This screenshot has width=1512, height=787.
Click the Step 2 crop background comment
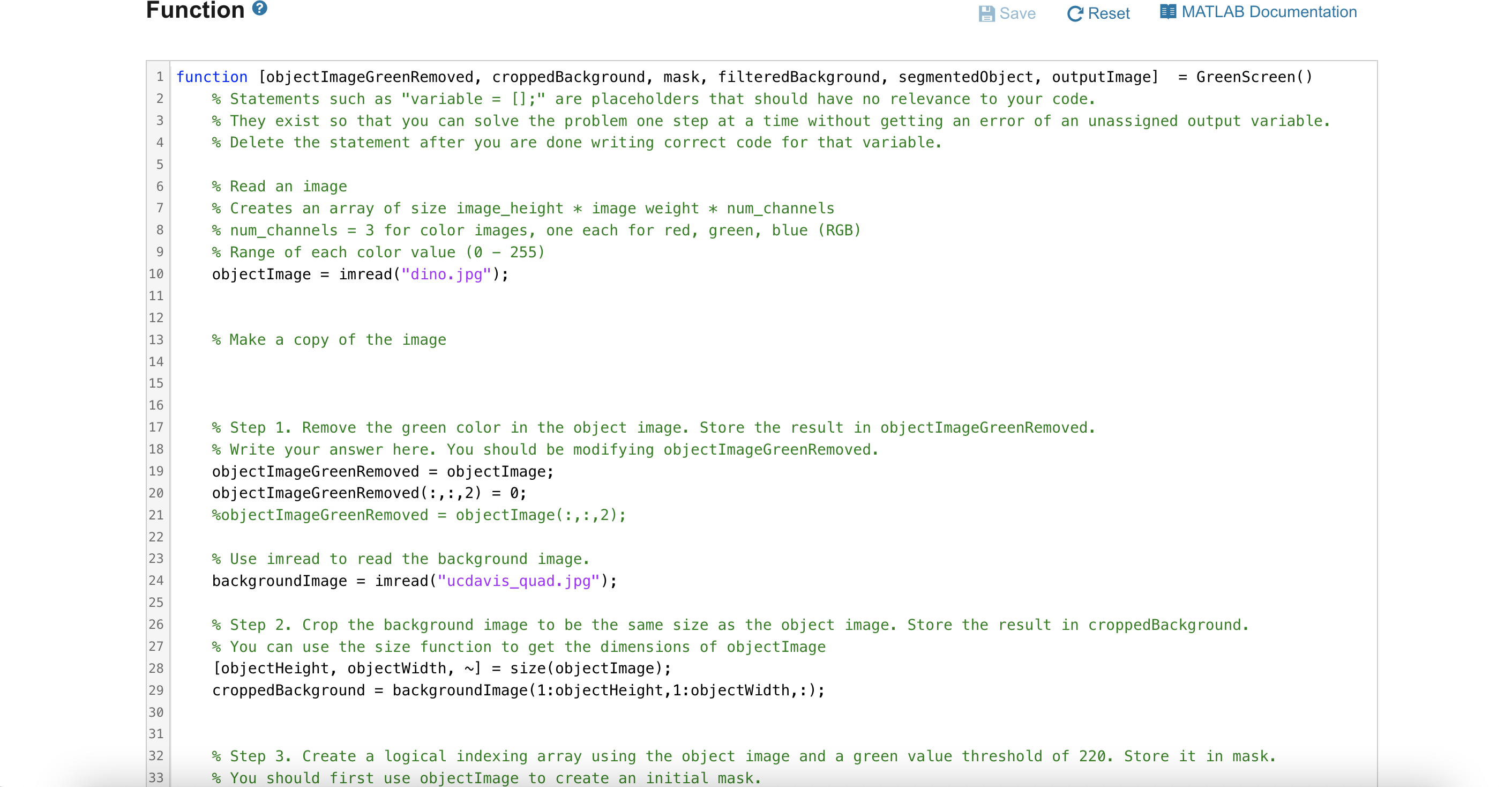point(728,625)
